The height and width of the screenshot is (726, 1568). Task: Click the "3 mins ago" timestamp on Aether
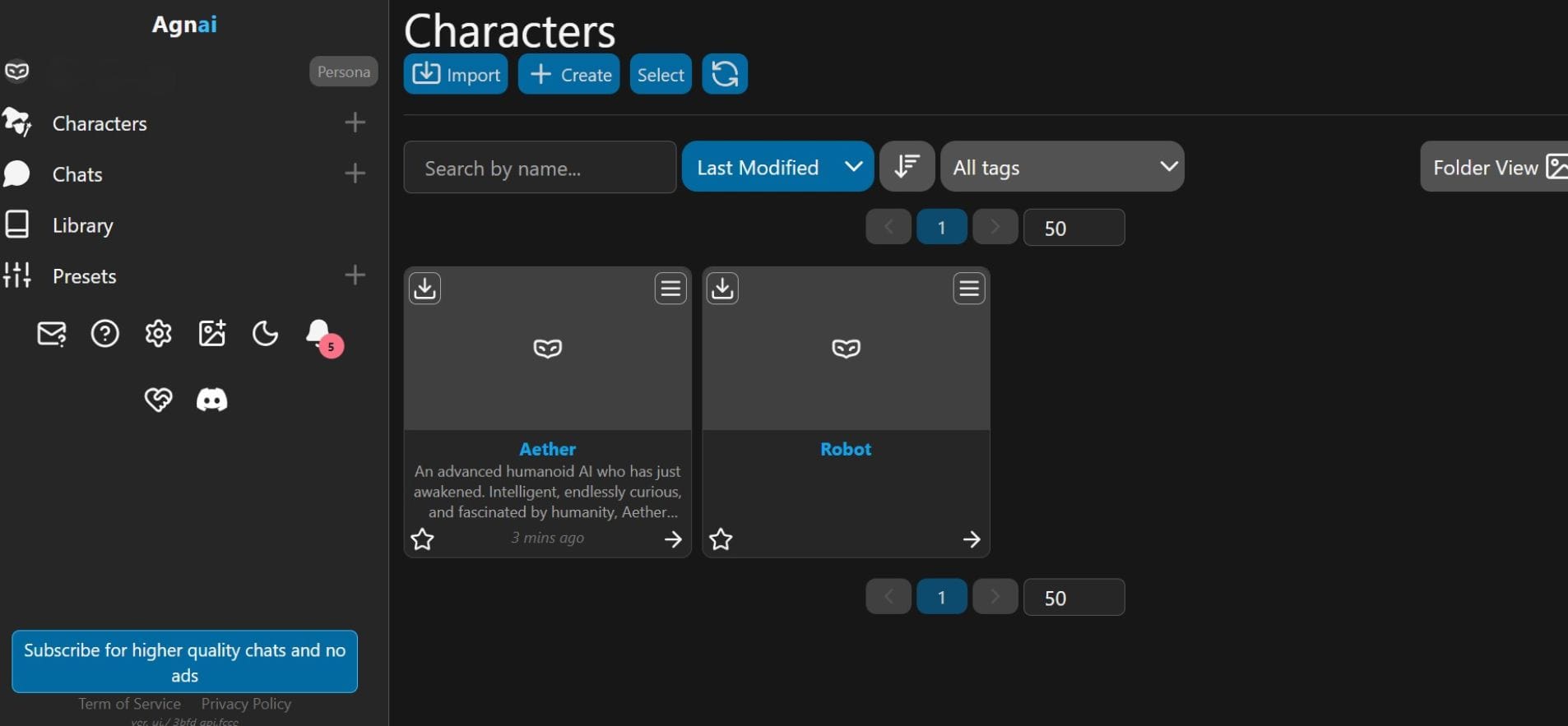point(548,538)
